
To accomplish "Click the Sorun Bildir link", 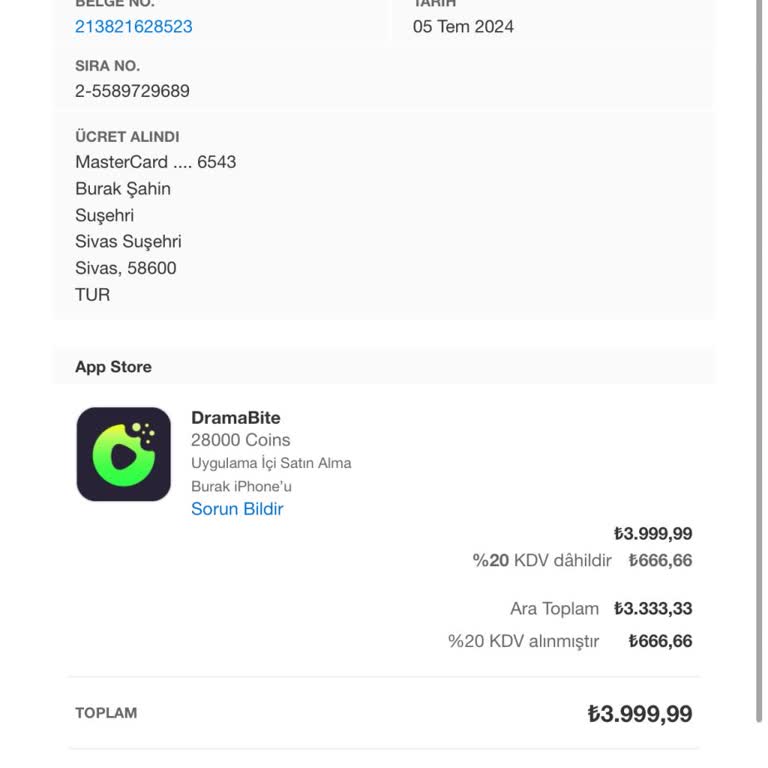I will coord(237,509).
